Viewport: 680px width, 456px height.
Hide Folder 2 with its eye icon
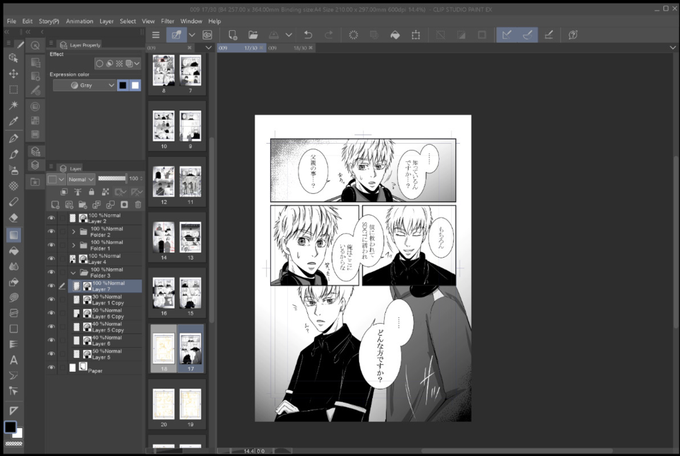coord(51,231)
